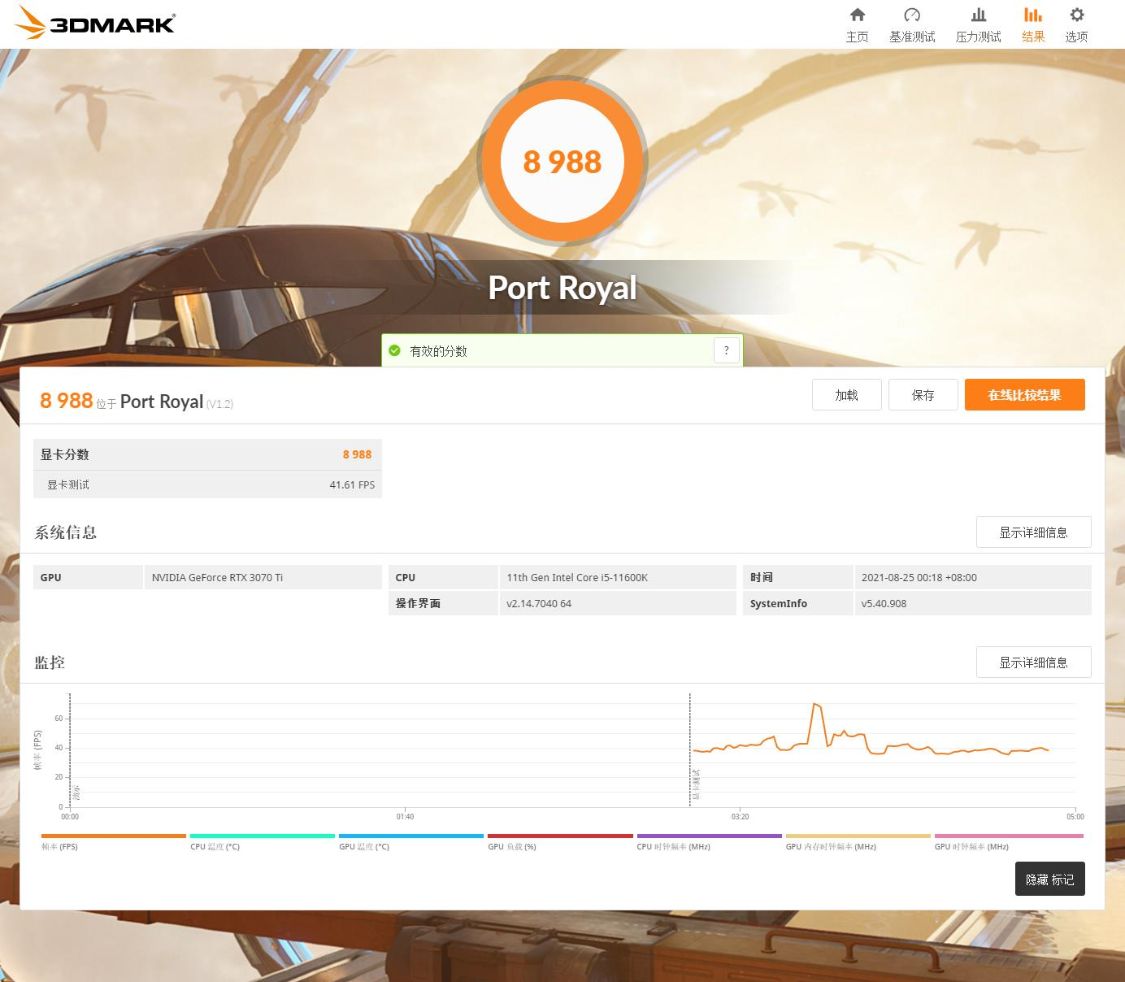Click the v5.40.908 SystemInfo value
This screenshot has height=982, width=1125.
tap(884, 603)
